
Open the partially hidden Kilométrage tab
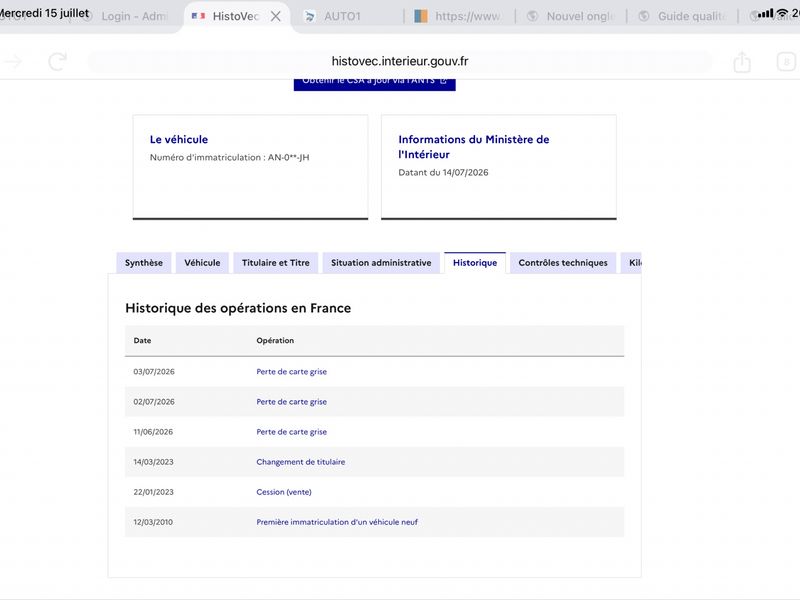[632, 263]
